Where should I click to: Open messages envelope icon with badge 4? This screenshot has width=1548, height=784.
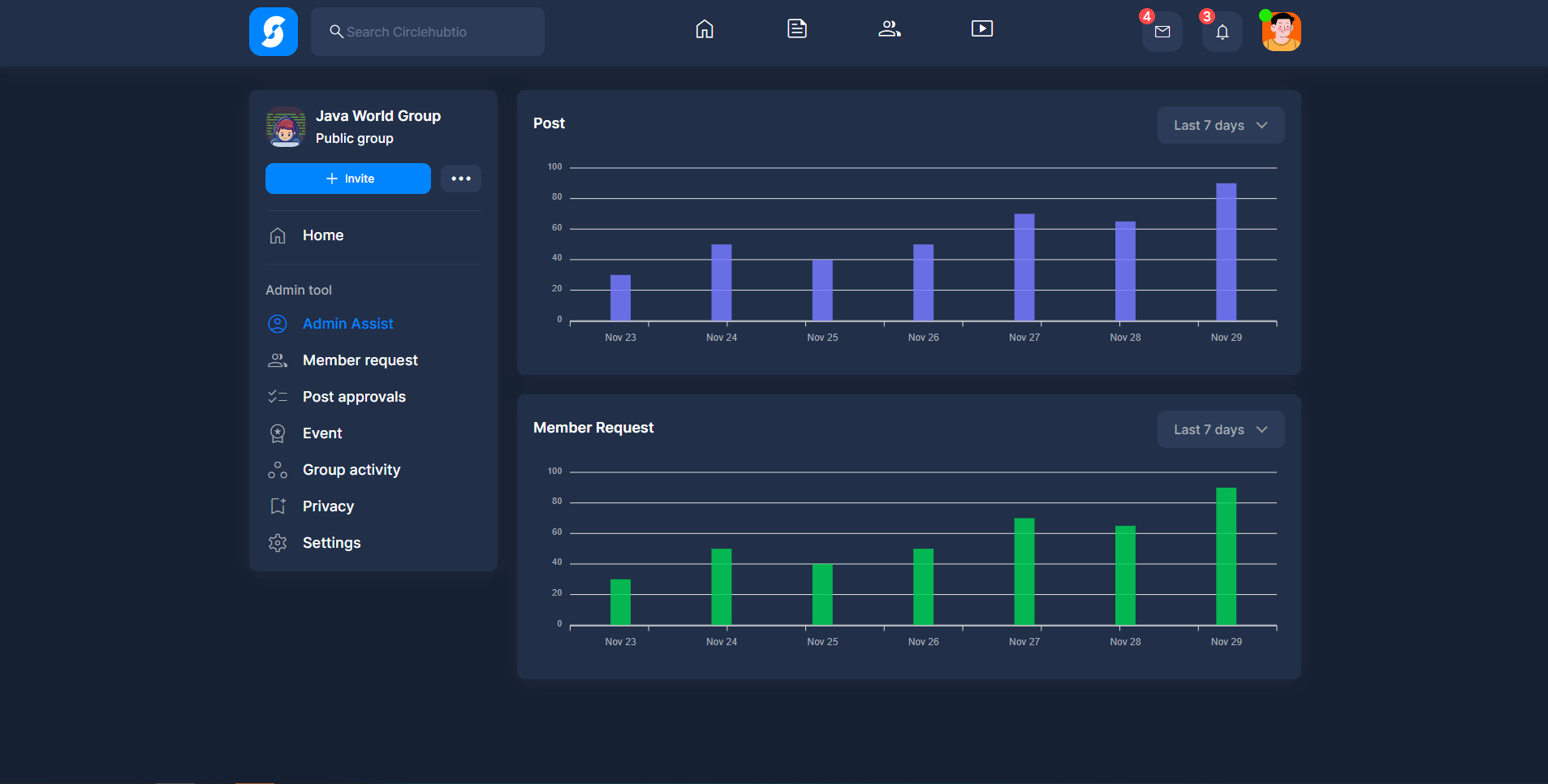click(x=1162, y=32)
